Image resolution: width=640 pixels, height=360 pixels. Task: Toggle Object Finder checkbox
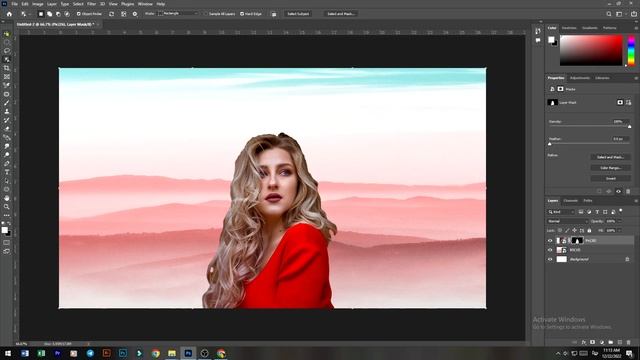pos(79,14)
